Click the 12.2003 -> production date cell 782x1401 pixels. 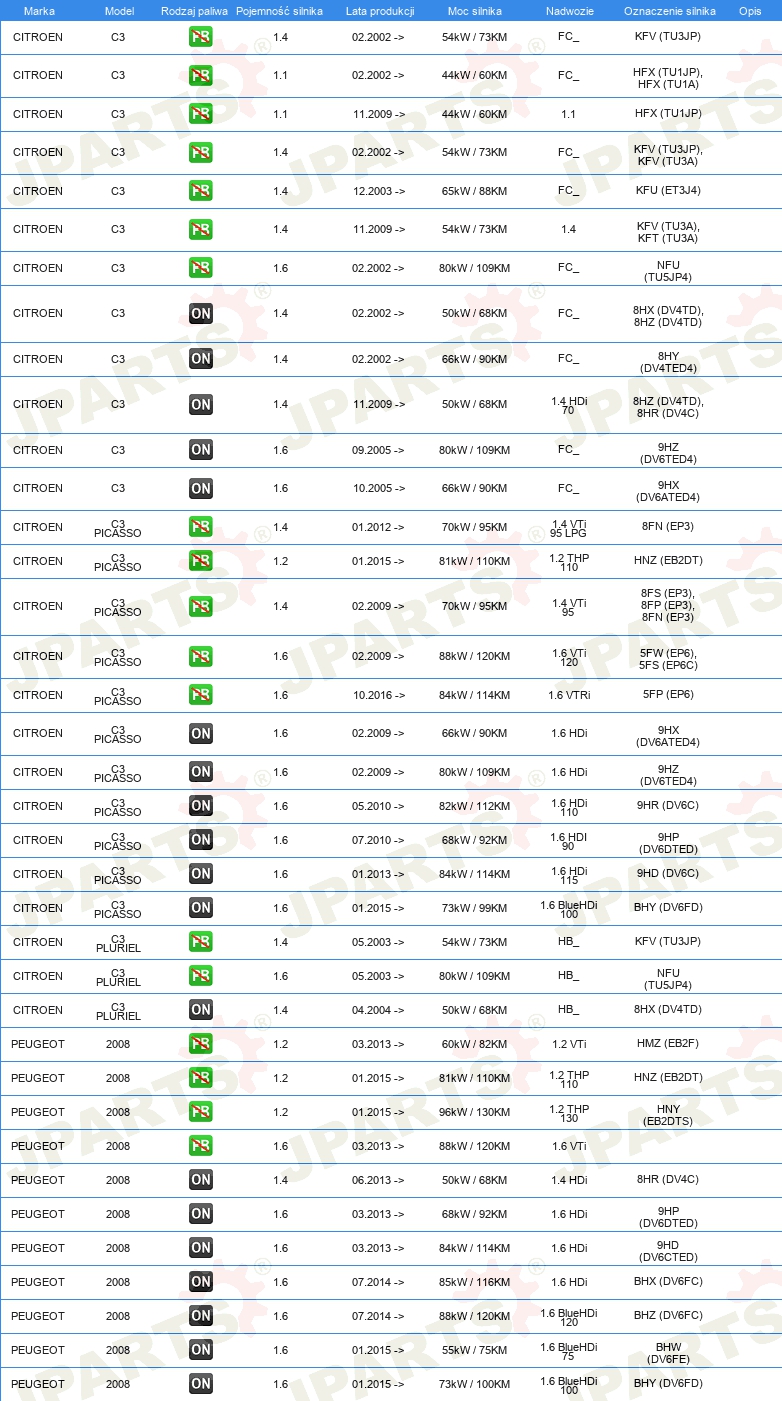379,191
